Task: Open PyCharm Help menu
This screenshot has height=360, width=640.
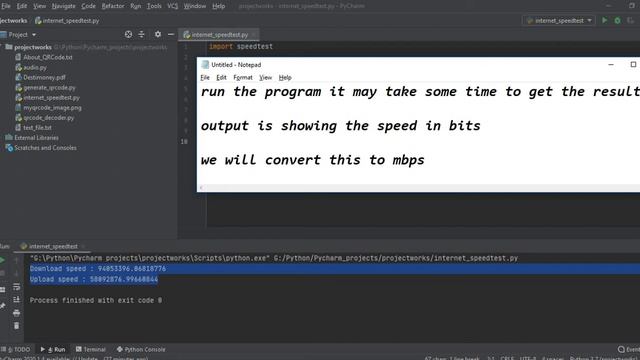Action: (218, 6)
